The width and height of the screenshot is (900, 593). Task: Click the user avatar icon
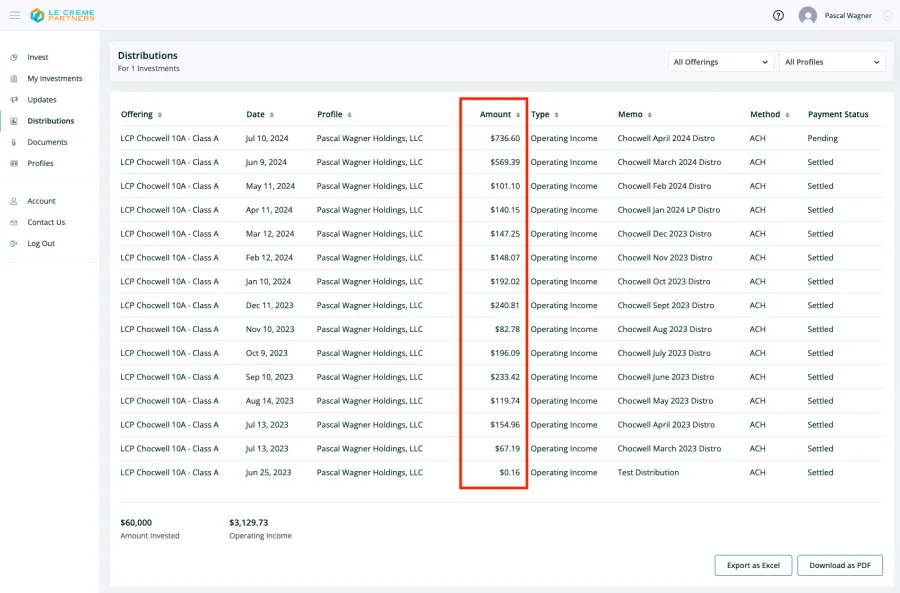click(808, 15)
